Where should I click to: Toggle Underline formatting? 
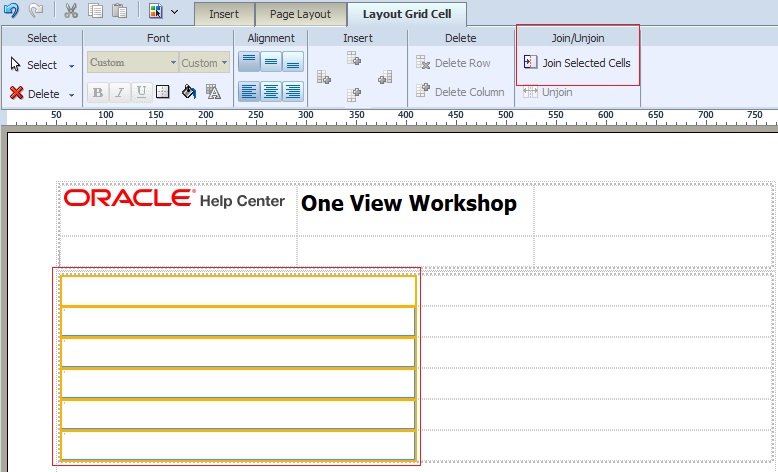[x=141, y=92]
